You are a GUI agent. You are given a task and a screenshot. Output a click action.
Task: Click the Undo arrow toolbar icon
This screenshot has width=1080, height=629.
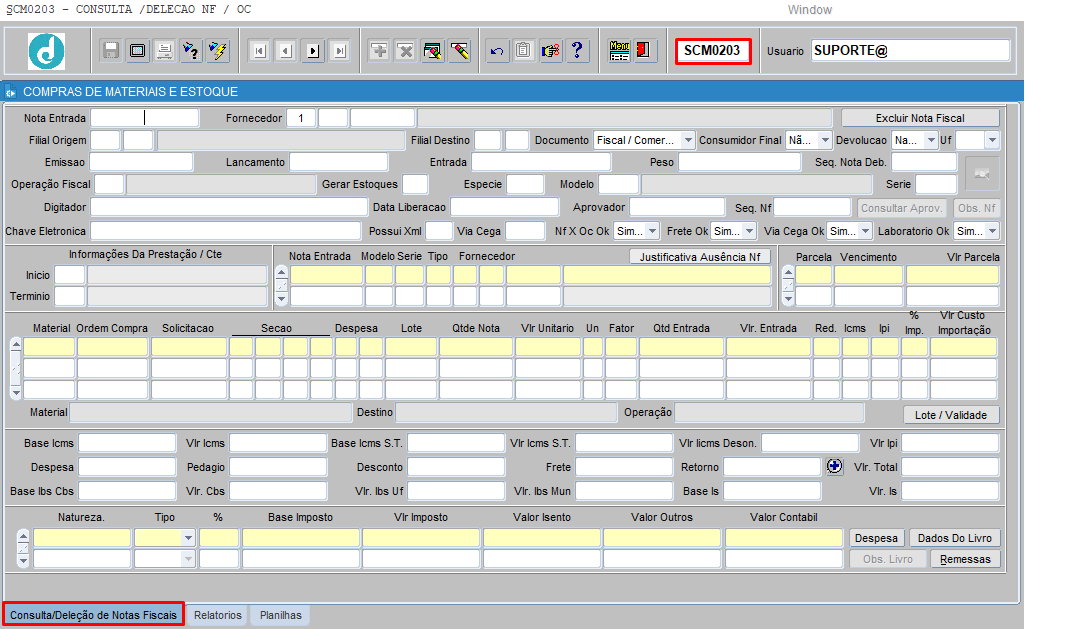pos(497,51)
